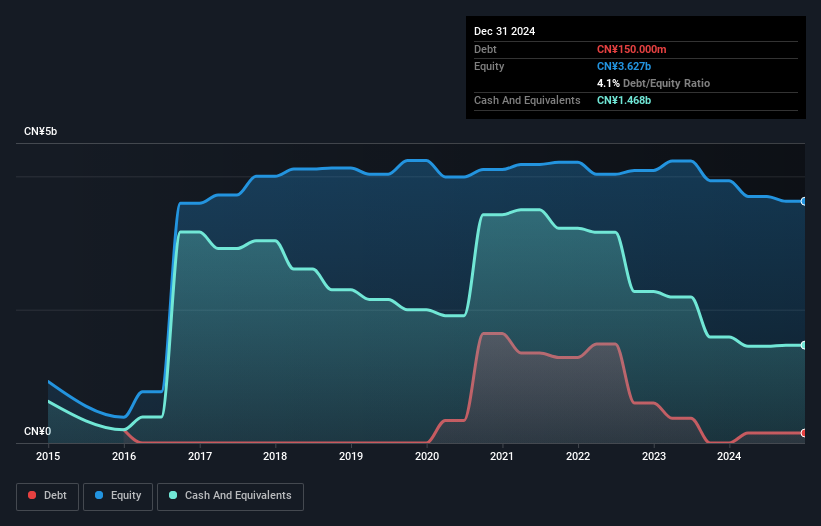Toggle the Debt legend button

tap(47, 496)
